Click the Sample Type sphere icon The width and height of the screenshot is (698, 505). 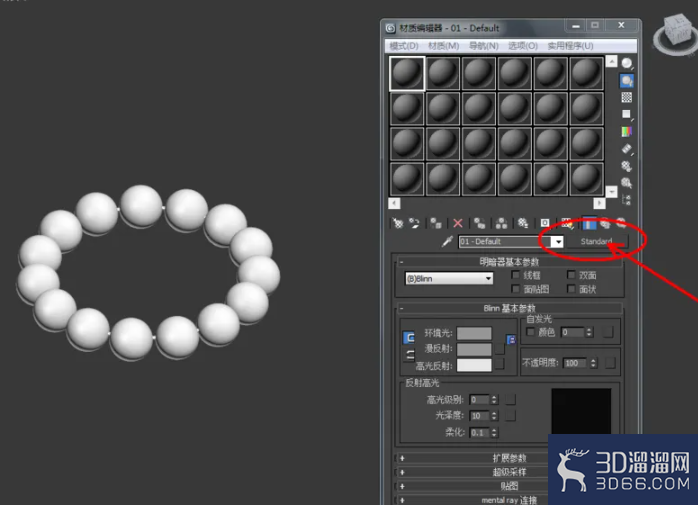pyautogui.click(x=627, y=63)
